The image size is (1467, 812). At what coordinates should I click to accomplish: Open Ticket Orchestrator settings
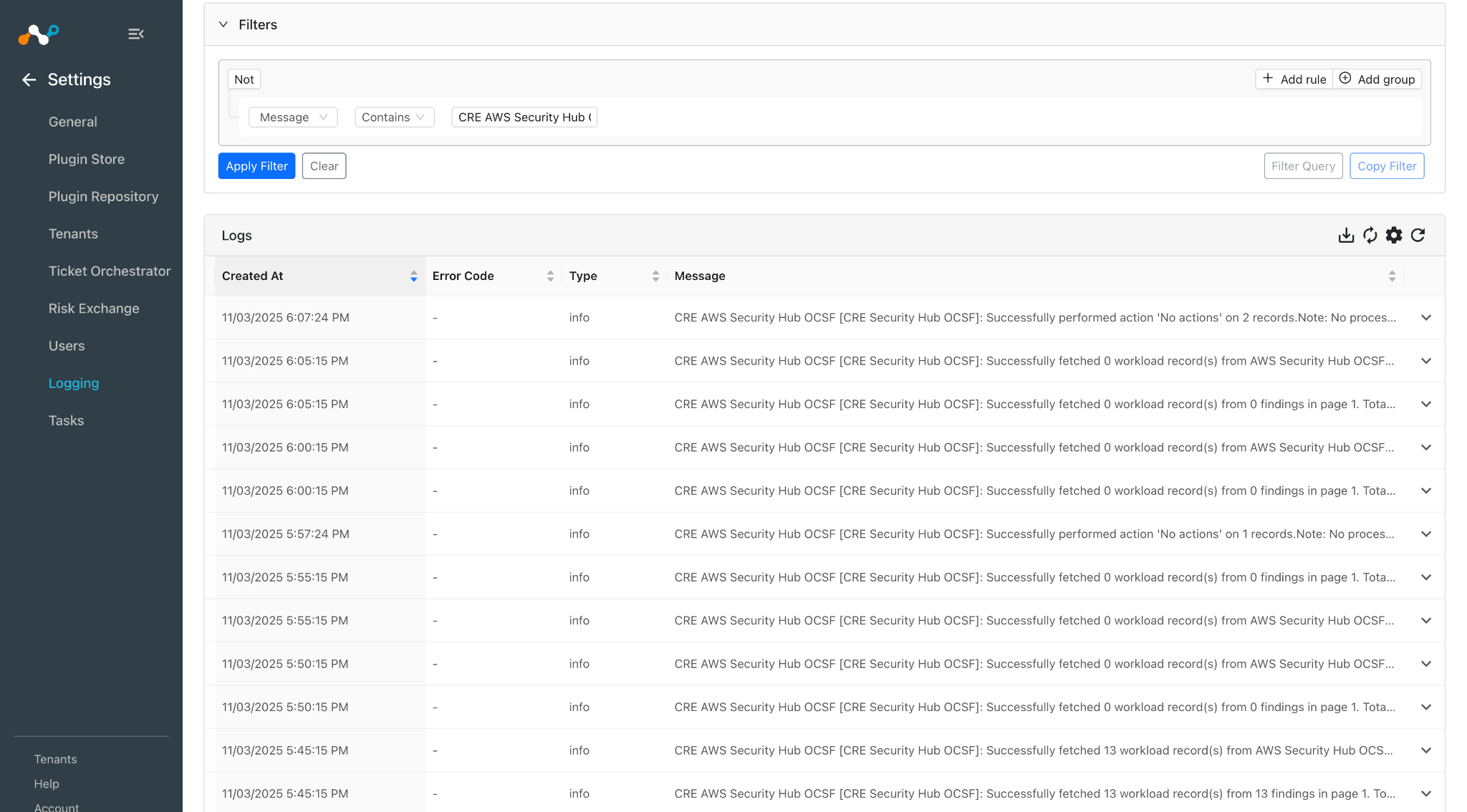[x=110, y=271]
